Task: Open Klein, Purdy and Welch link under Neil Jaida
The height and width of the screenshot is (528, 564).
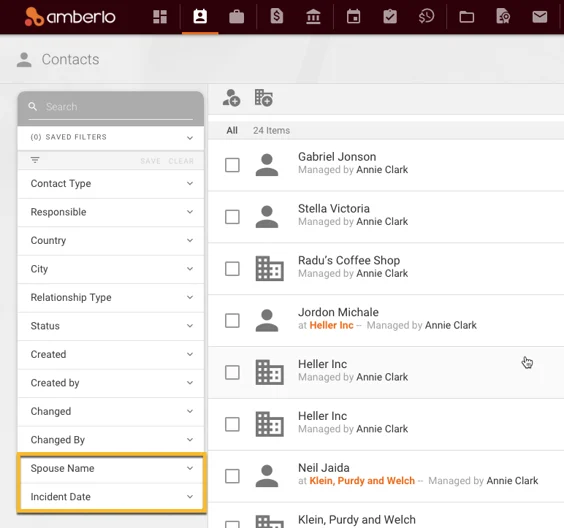Action: point(362,481)
